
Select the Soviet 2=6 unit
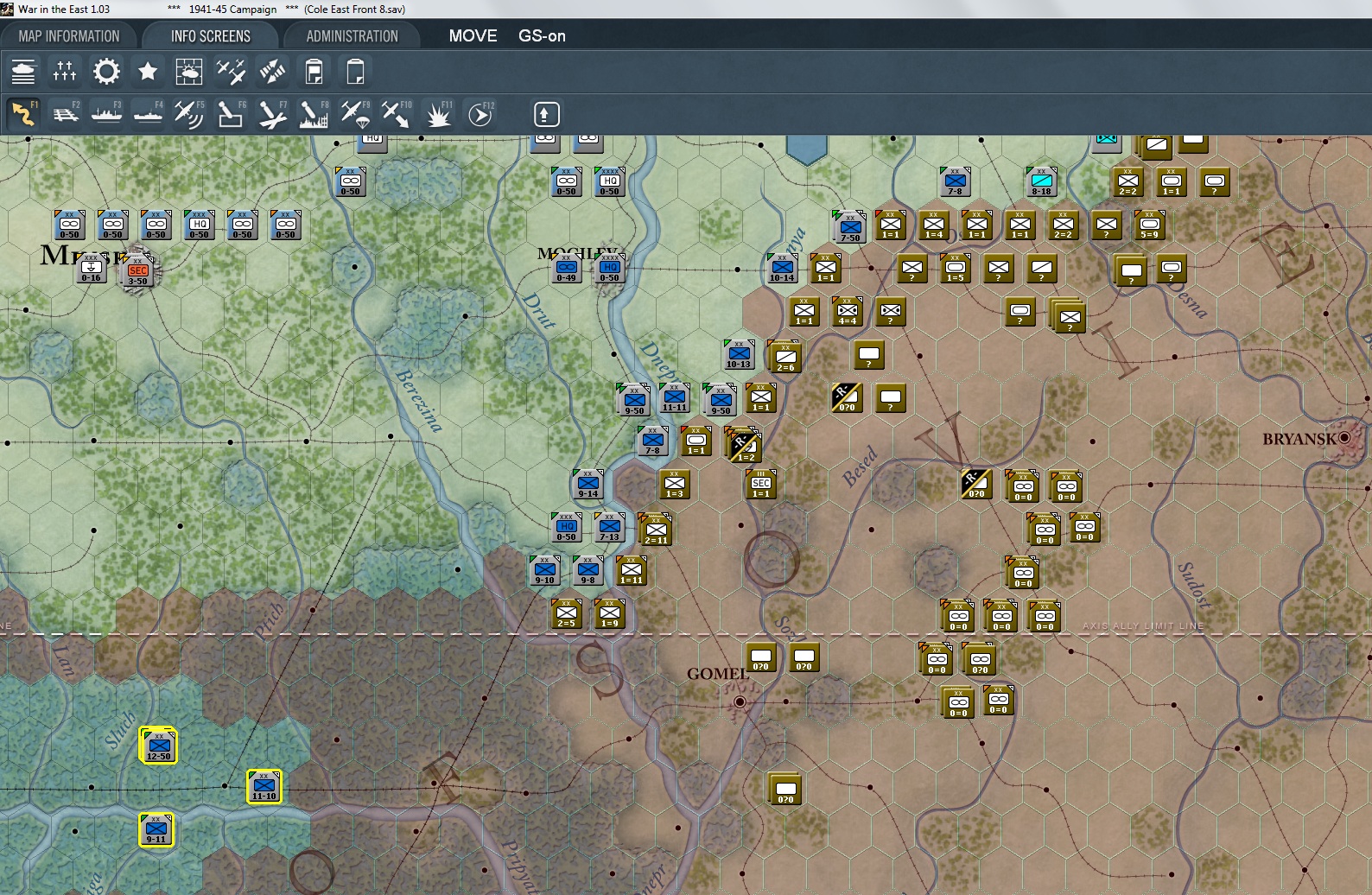coord(784,357)
